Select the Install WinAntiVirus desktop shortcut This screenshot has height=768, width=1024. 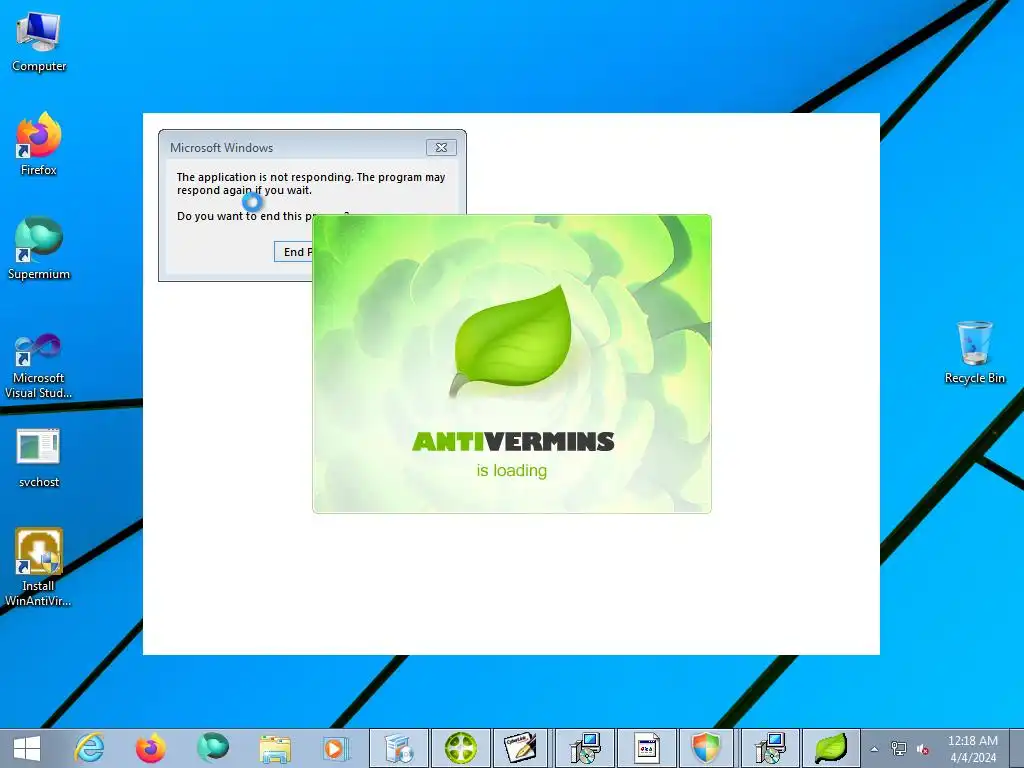click(x=39, y=567)
